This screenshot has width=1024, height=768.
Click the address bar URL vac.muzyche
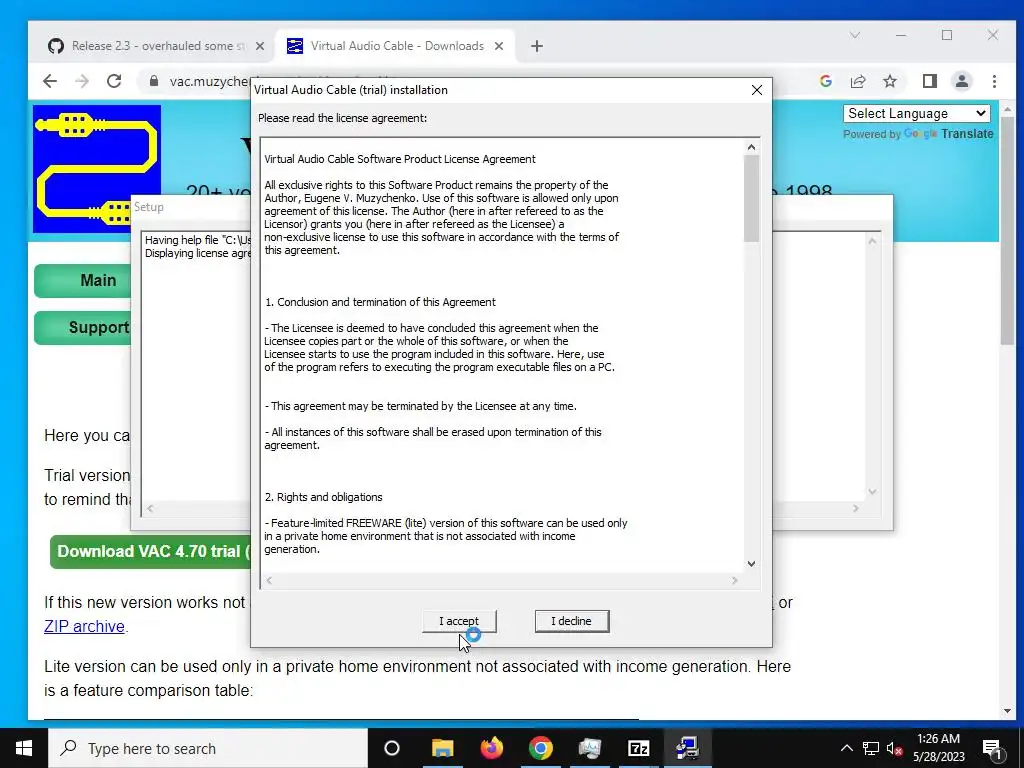[x=208, y=81]
